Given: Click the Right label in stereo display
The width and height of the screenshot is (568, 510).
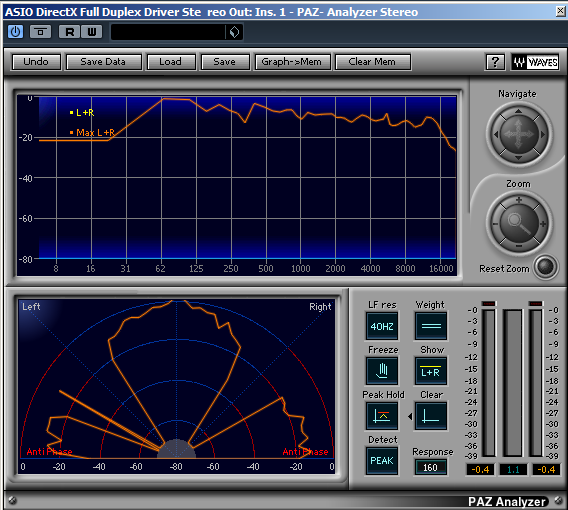Looking at the screenshot, I should tap(320, 307).
